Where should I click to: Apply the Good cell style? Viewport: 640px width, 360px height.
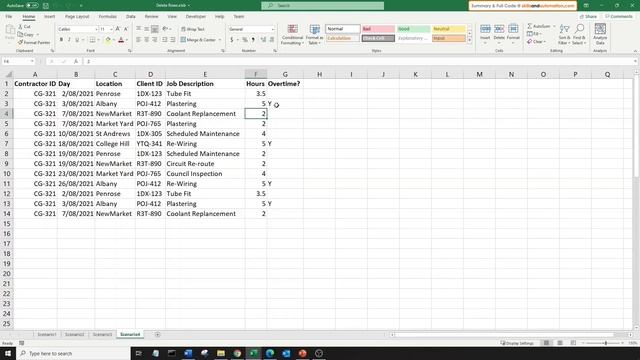point(413,29)
